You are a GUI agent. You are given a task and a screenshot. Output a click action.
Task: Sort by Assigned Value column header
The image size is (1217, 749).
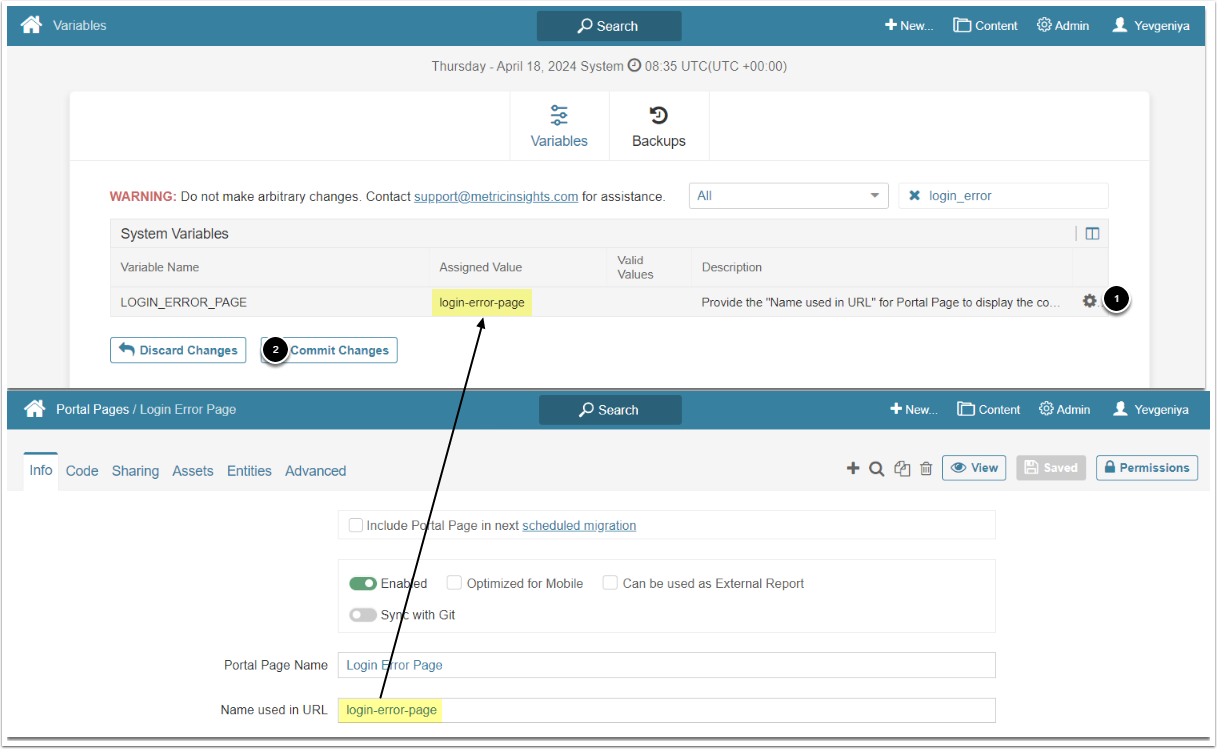[x=481, y=267]
